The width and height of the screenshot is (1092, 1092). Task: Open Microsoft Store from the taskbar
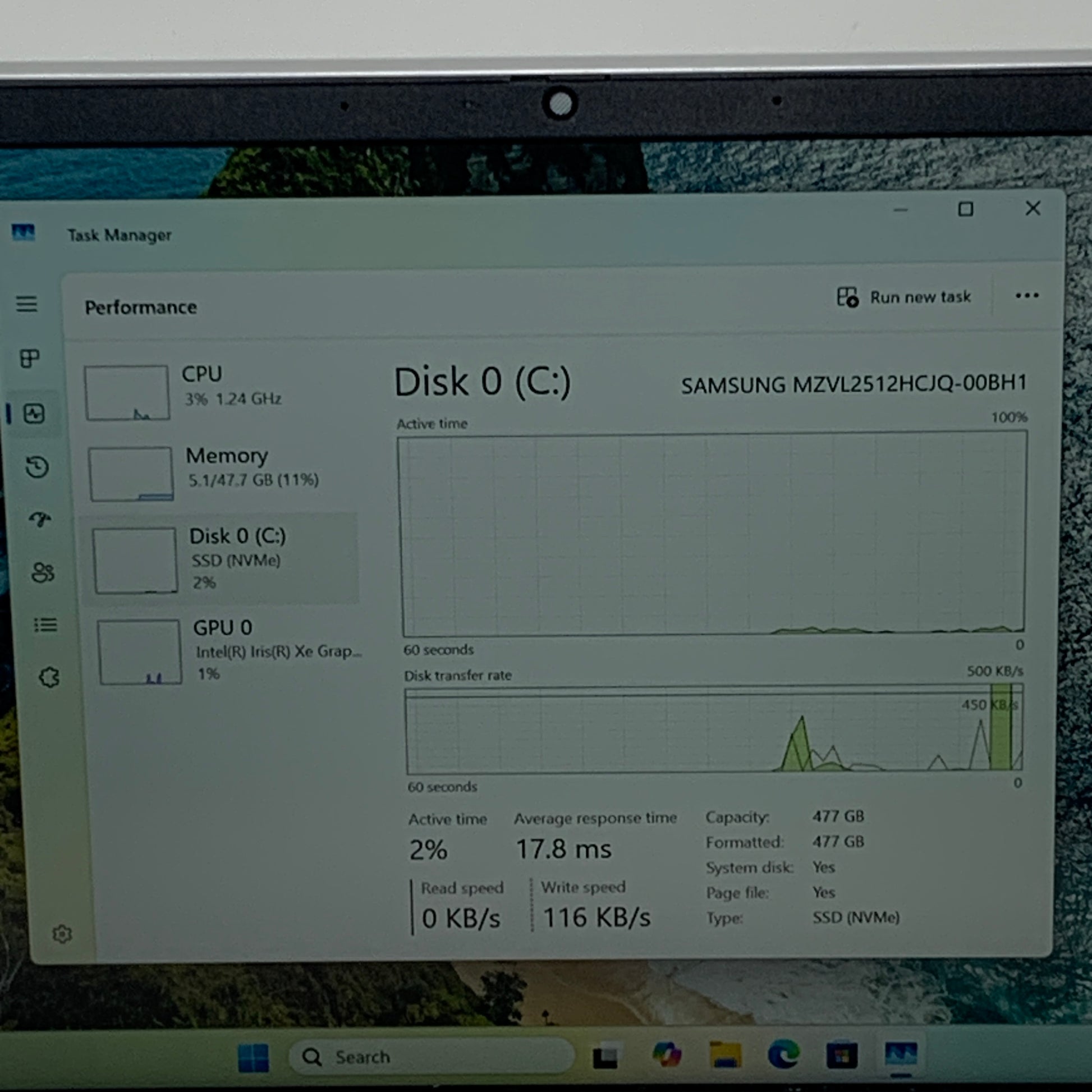point(842,1055)
